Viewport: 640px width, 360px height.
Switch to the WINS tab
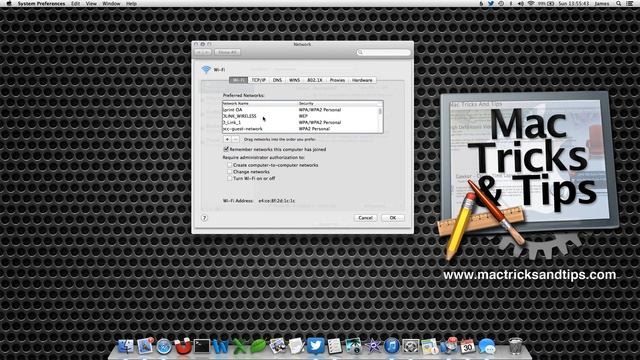coord(294,80)
